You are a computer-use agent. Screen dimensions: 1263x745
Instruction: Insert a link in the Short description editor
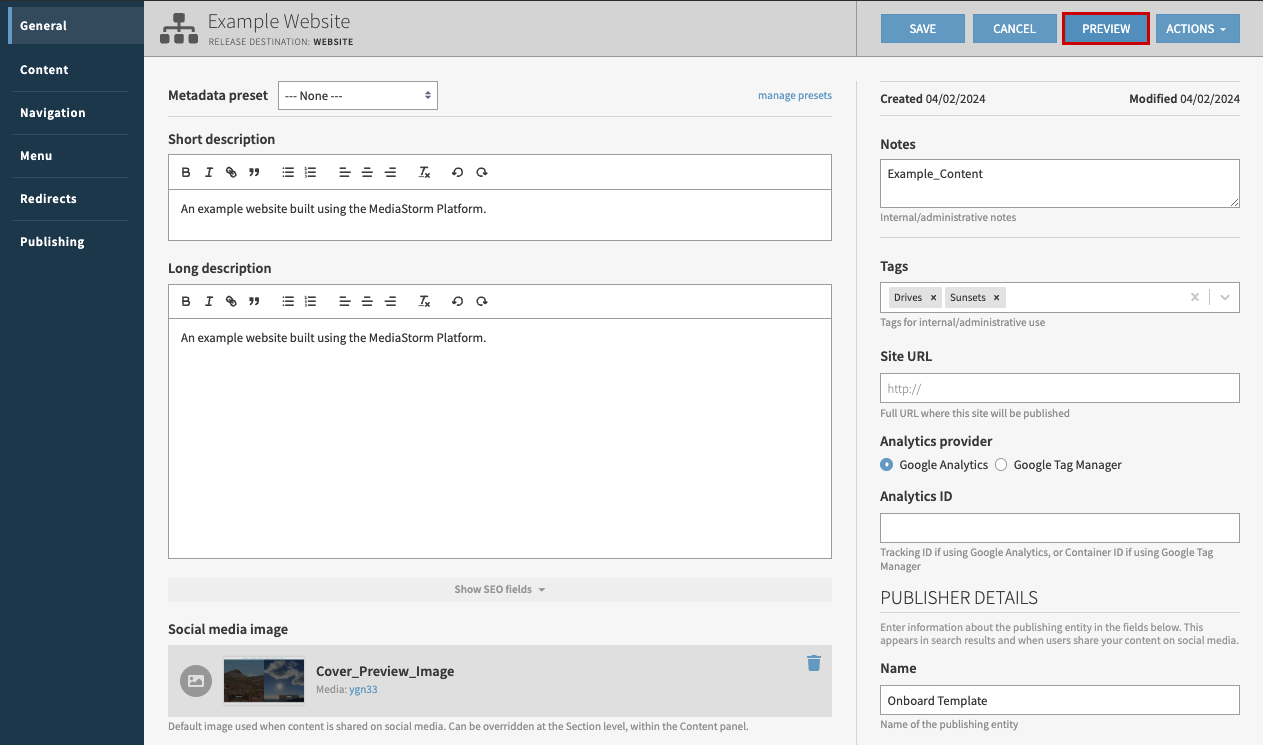(231, 171)
